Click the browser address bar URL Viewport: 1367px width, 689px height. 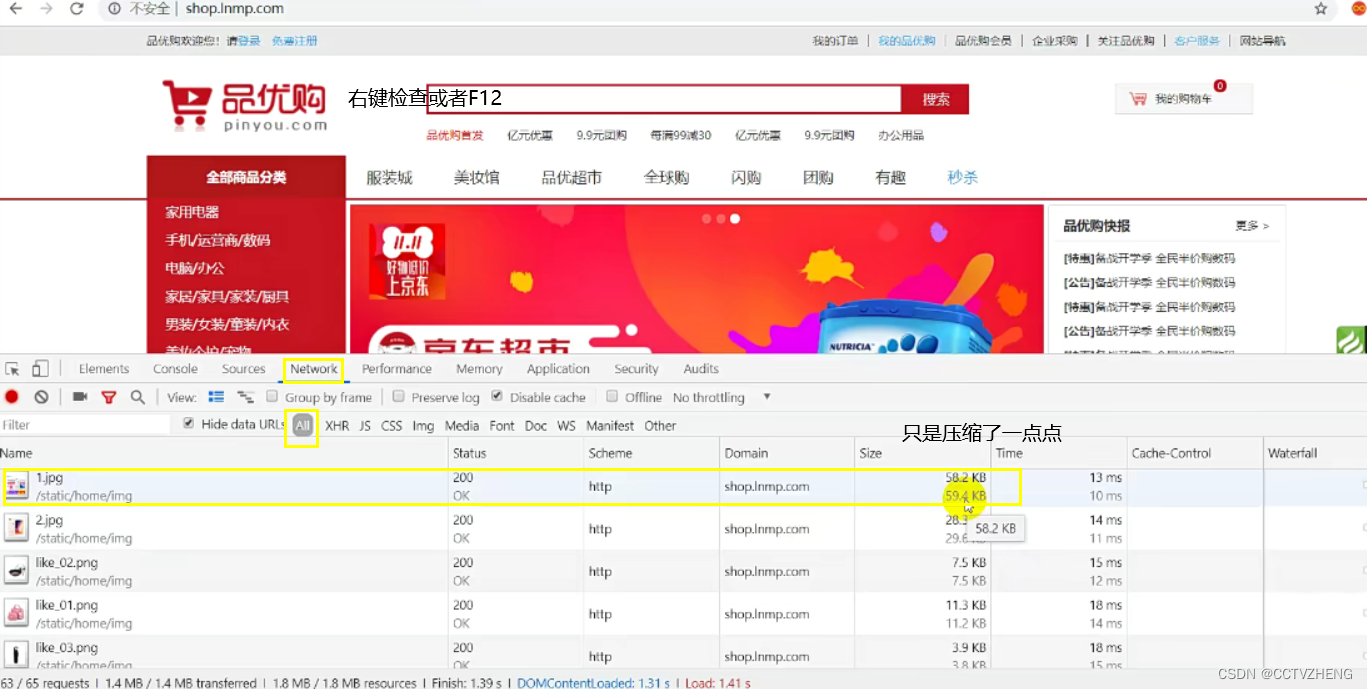pyautogui.click(x=234, y=9)
